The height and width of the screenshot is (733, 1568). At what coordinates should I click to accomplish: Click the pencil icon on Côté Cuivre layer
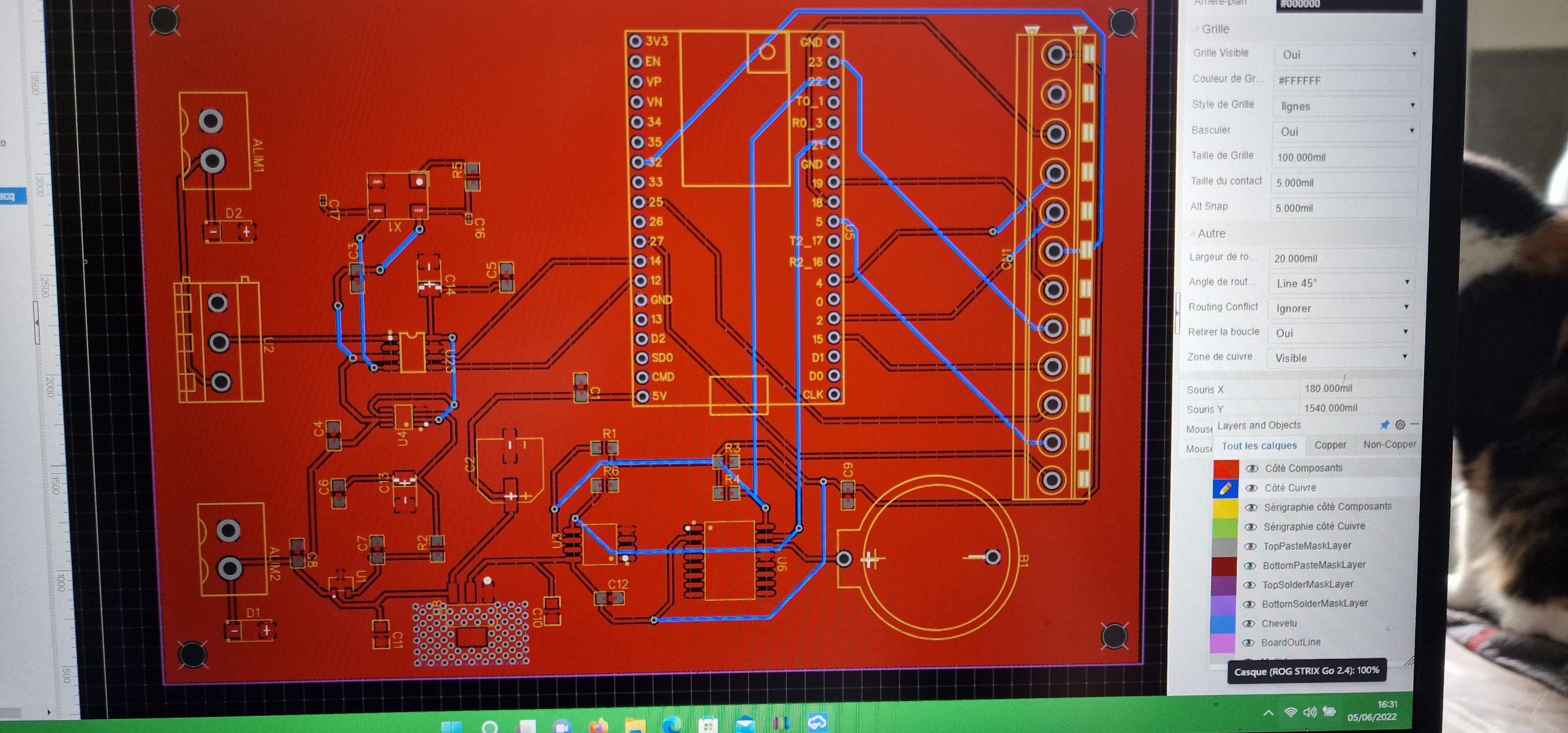(1226, 488)
